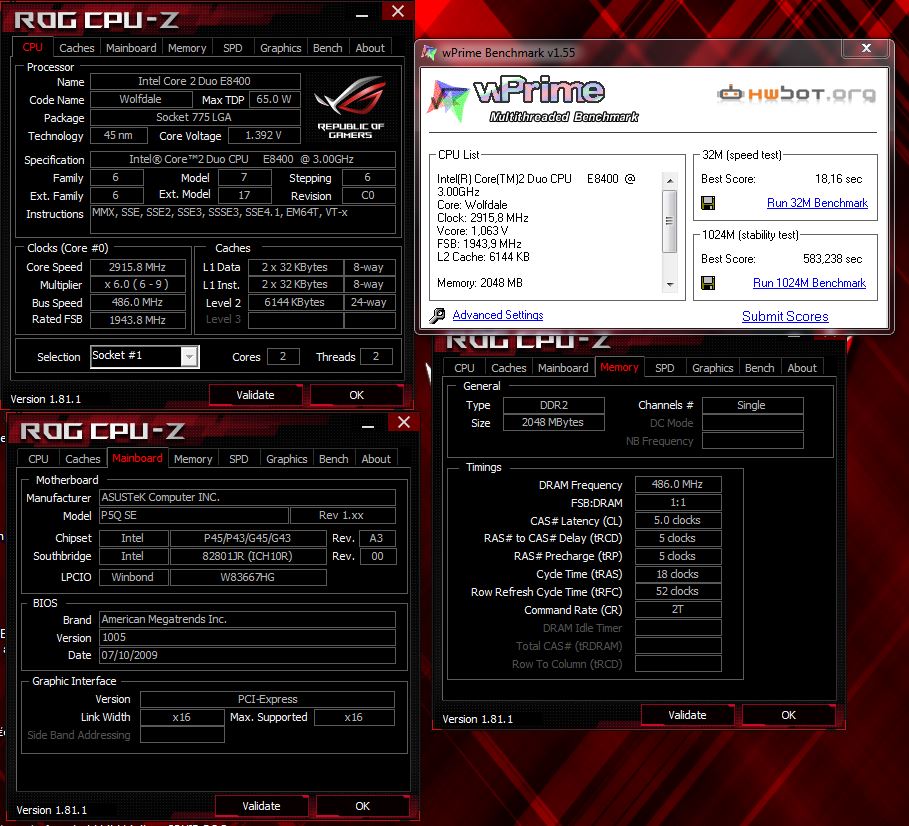Click the Intel Core 2 Duo E8400 name field
This screenshot has height=826, width=909.
pos(195,81)
